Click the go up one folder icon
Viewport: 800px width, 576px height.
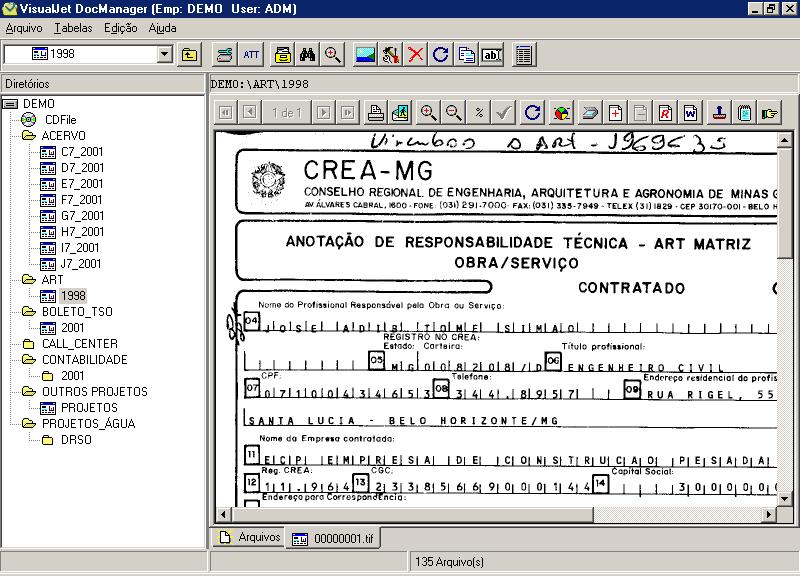tap(189, 55)
